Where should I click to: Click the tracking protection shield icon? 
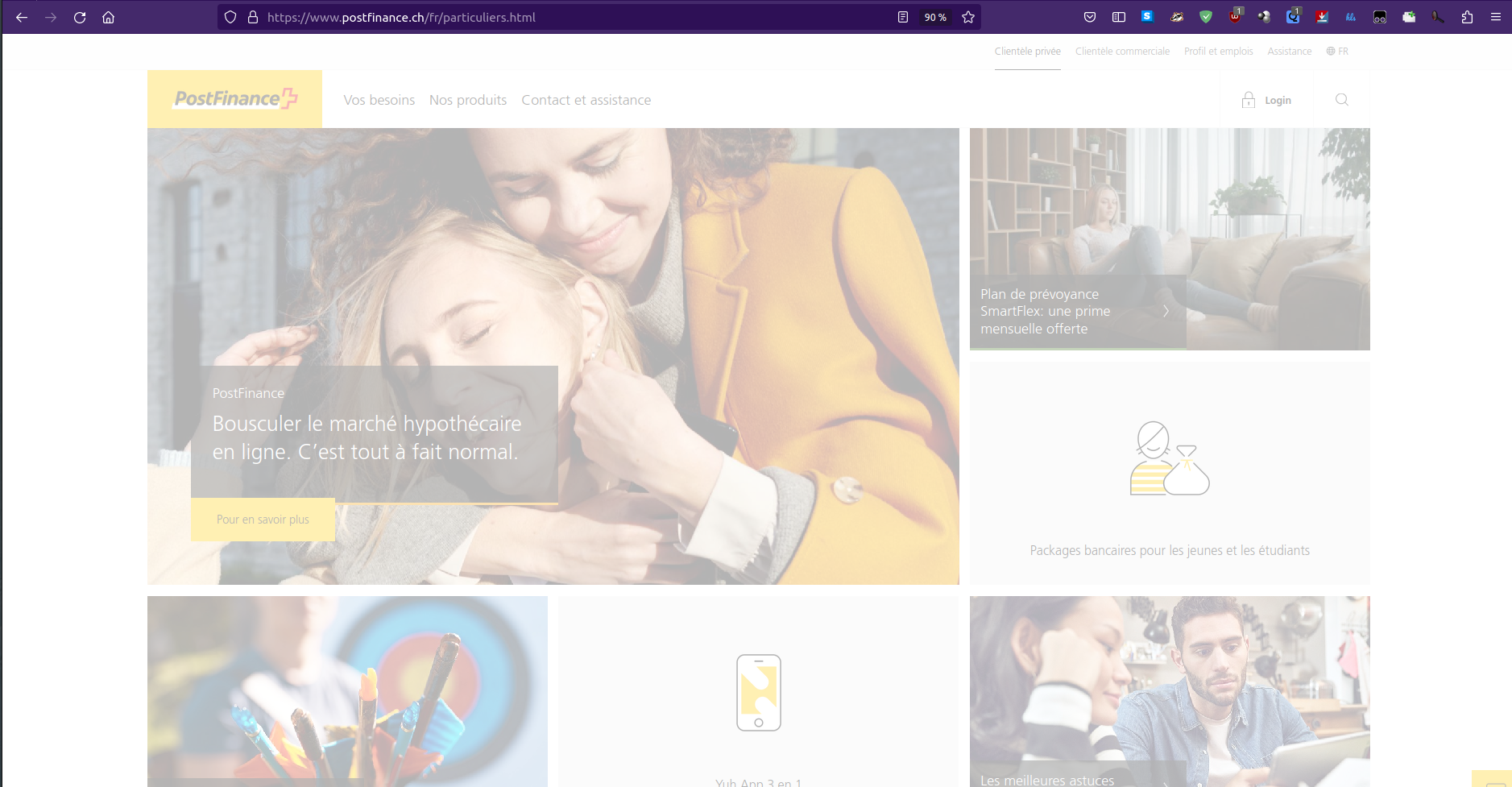230,17
